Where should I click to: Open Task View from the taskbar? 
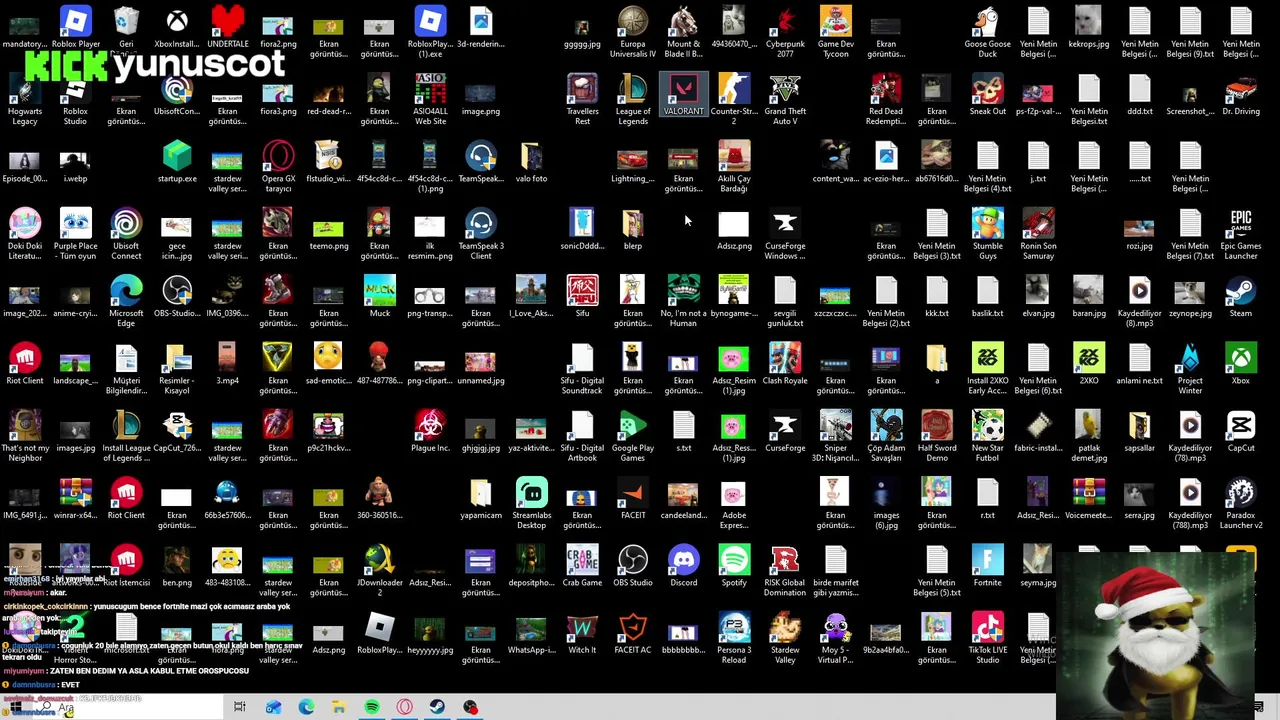[x=239, y=708]
